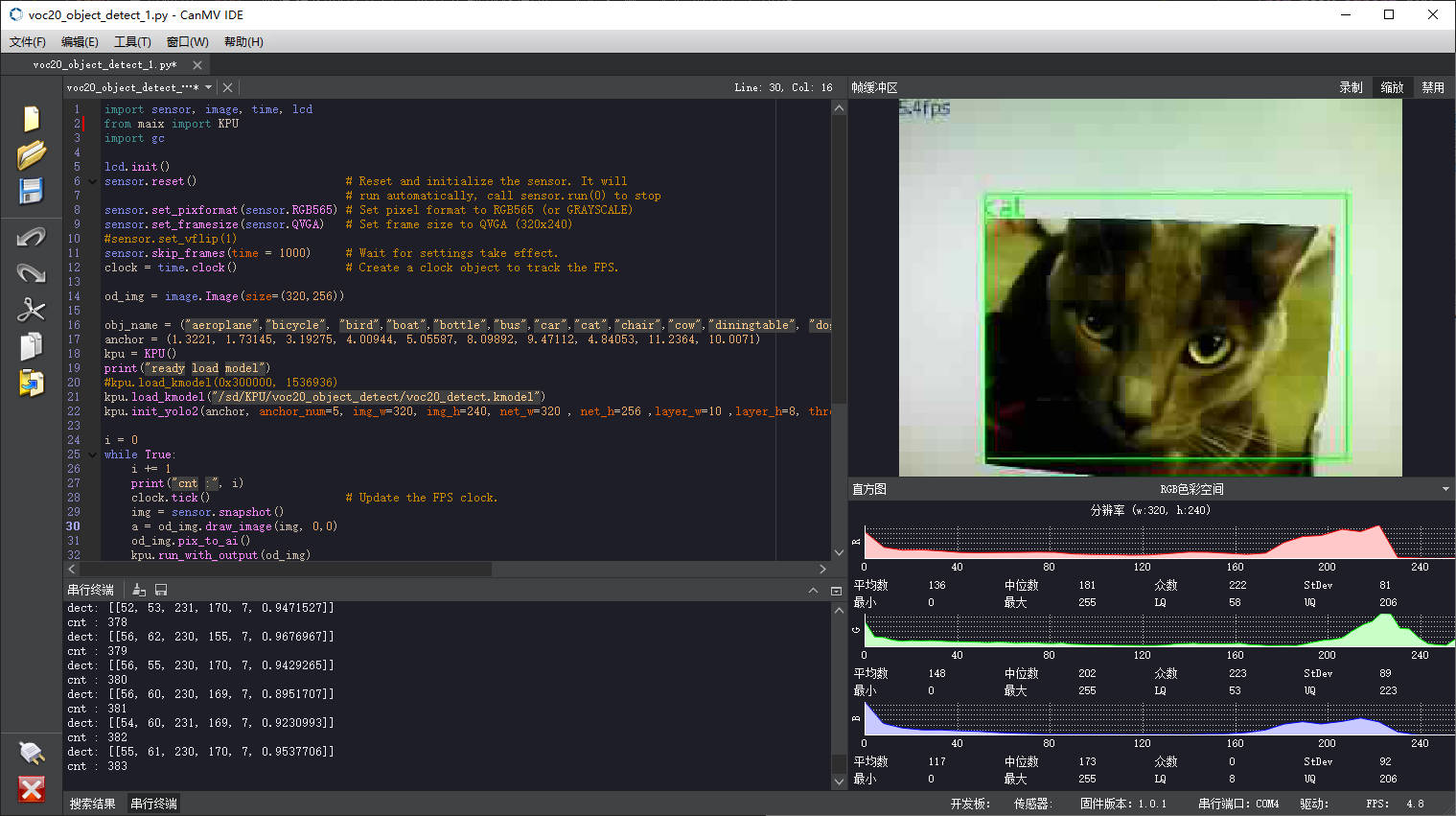Toggle the 禁用 disable framebuffer button
Viewport: 1456px width, 816px height.
coord(1433,87)
